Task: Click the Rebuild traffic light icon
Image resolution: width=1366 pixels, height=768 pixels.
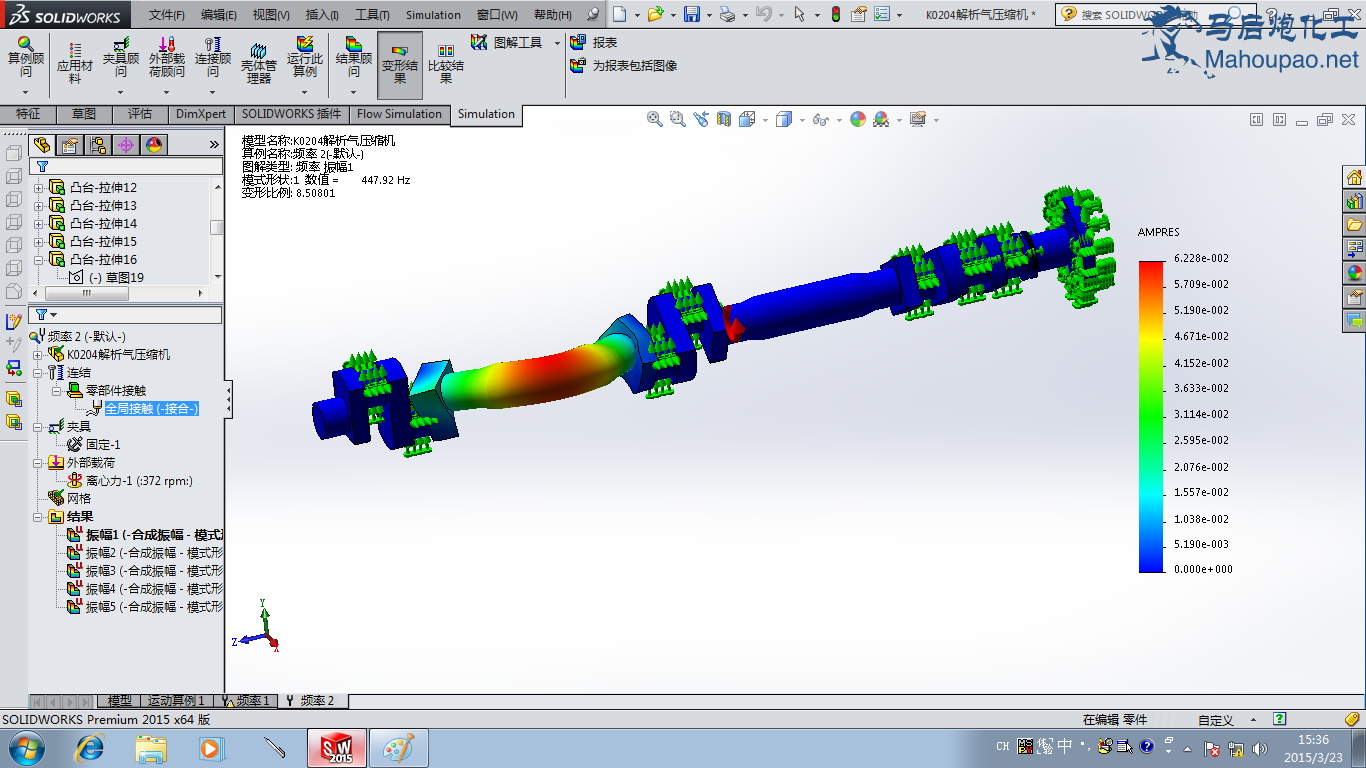Action: pyautogui.click(x=835, y=14)
